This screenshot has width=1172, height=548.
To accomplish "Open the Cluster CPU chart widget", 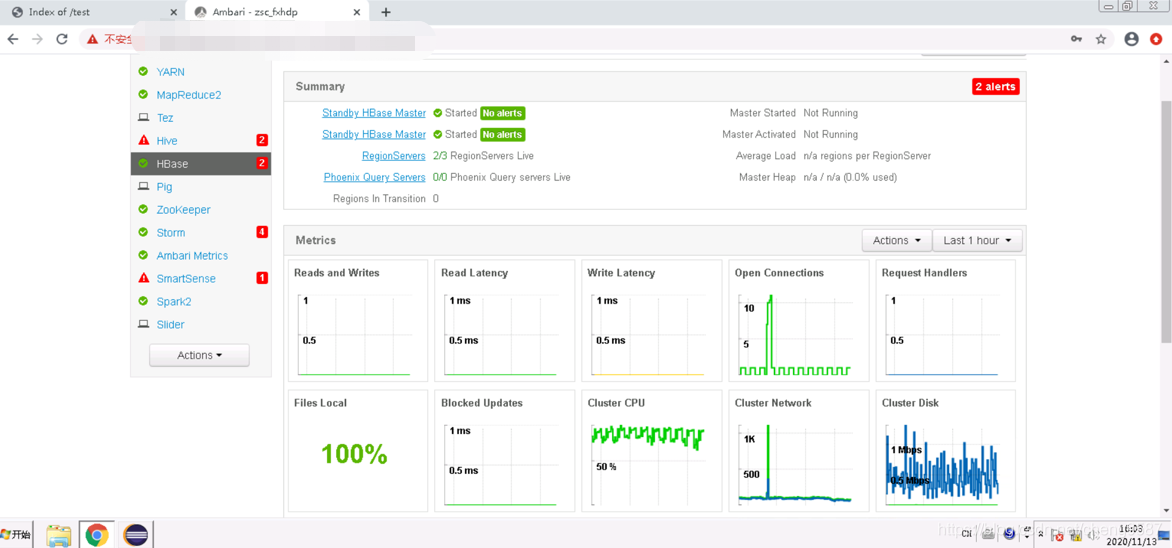I will click(x=652, y=451).
